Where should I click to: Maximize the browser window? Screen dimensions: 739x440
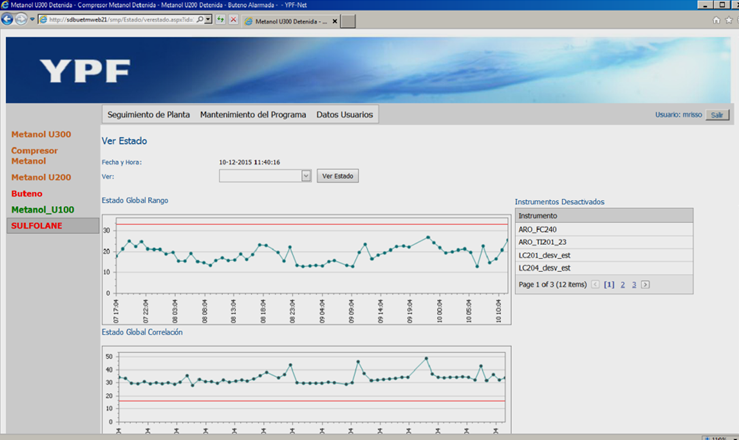(722, 5)
